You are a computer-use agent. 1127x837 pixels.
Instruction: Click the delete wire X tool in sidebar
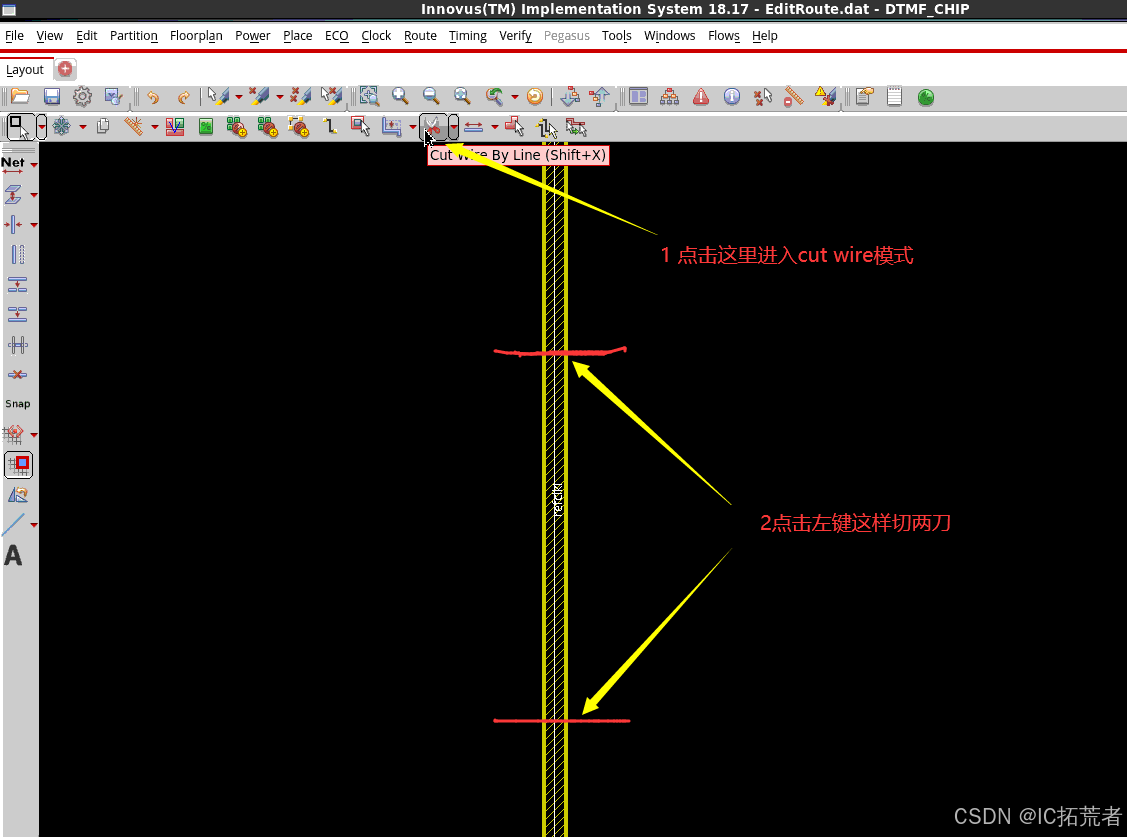[x=17, y=375]
